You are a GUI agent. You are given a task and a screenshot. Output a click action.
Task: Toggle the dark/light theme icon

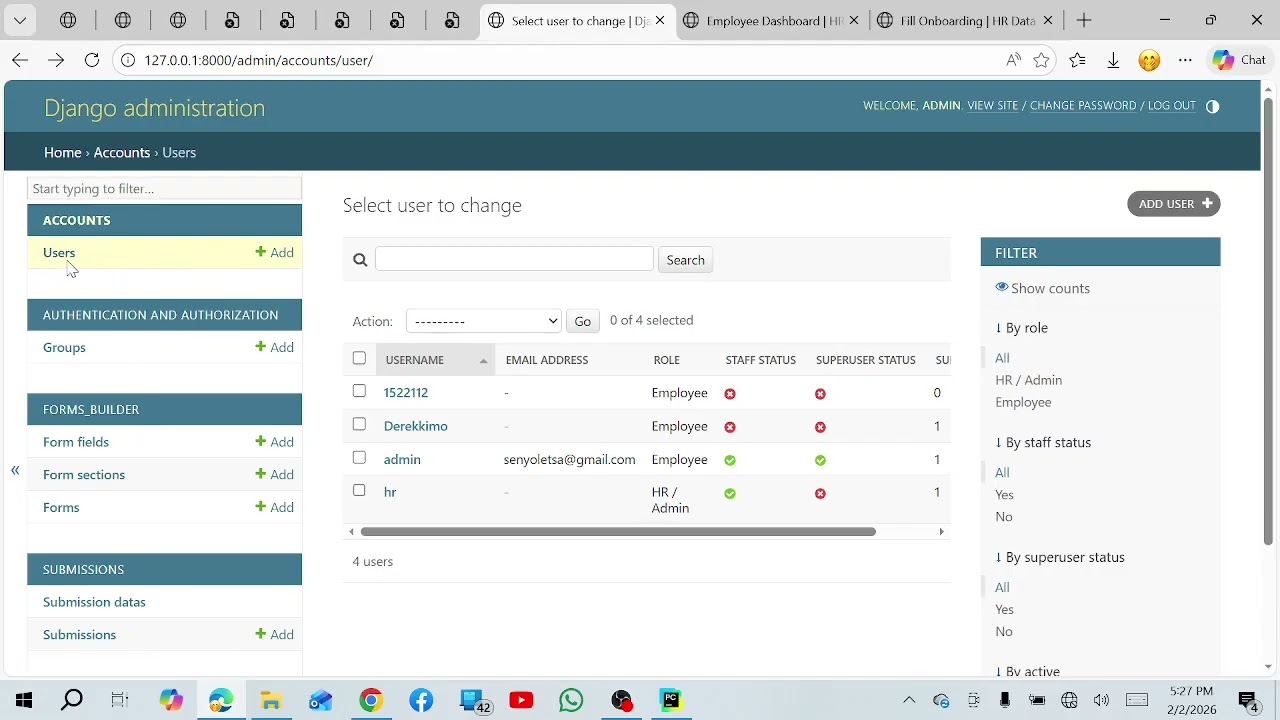point(1213,106)
